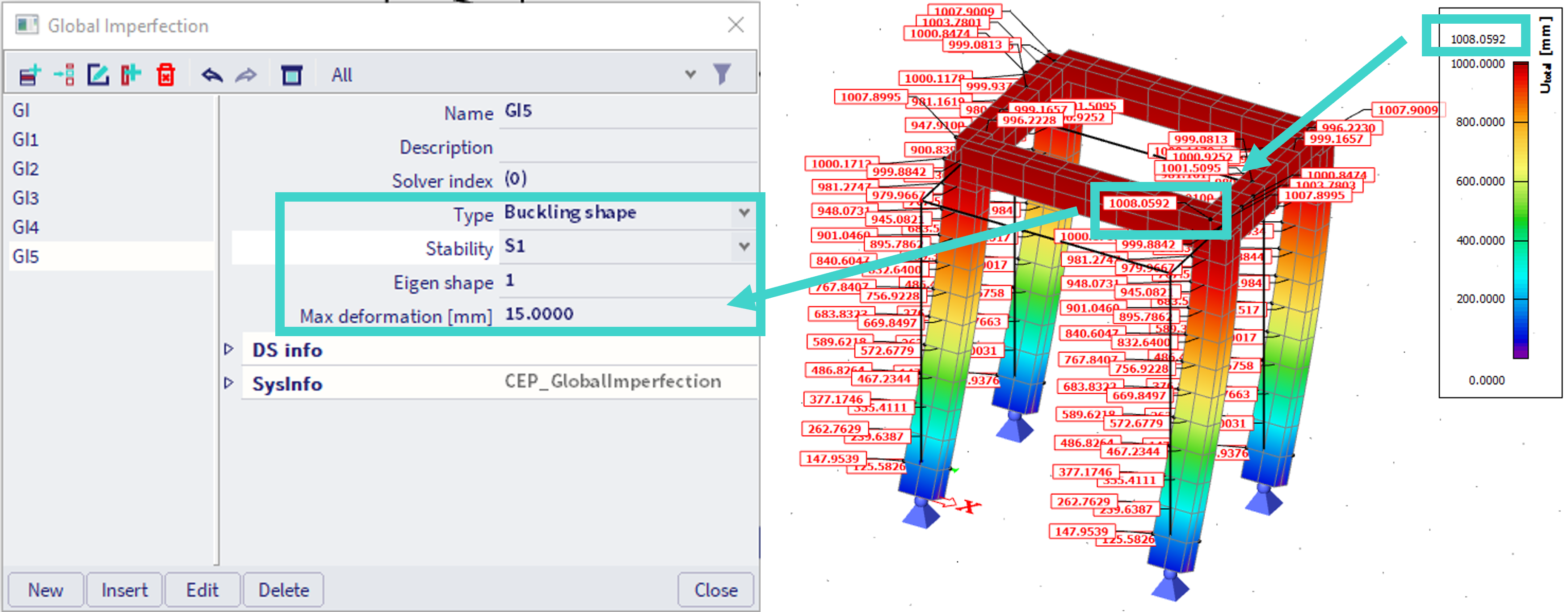Expand the DS info section

tap(229, 349)
